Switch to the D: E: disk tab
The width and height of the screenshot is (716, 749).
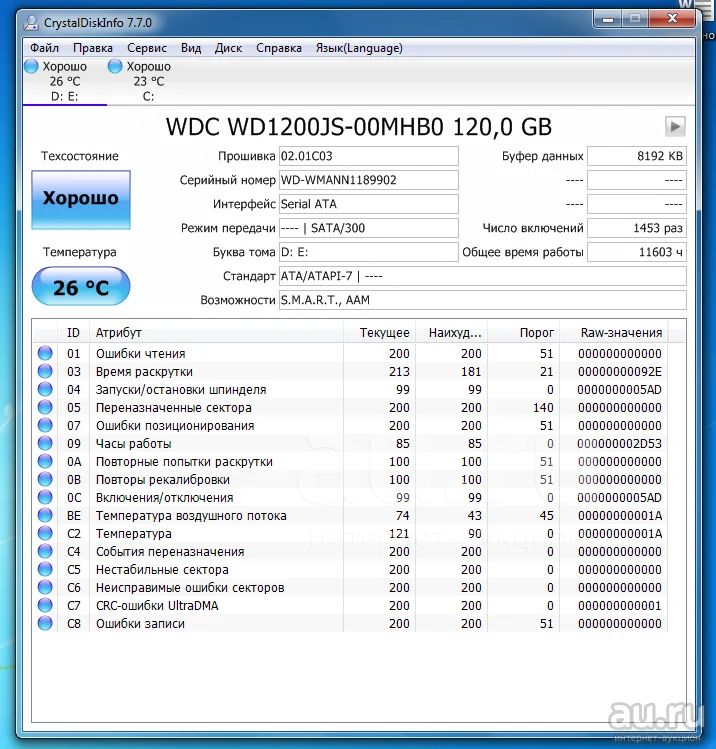coord(64,81)
